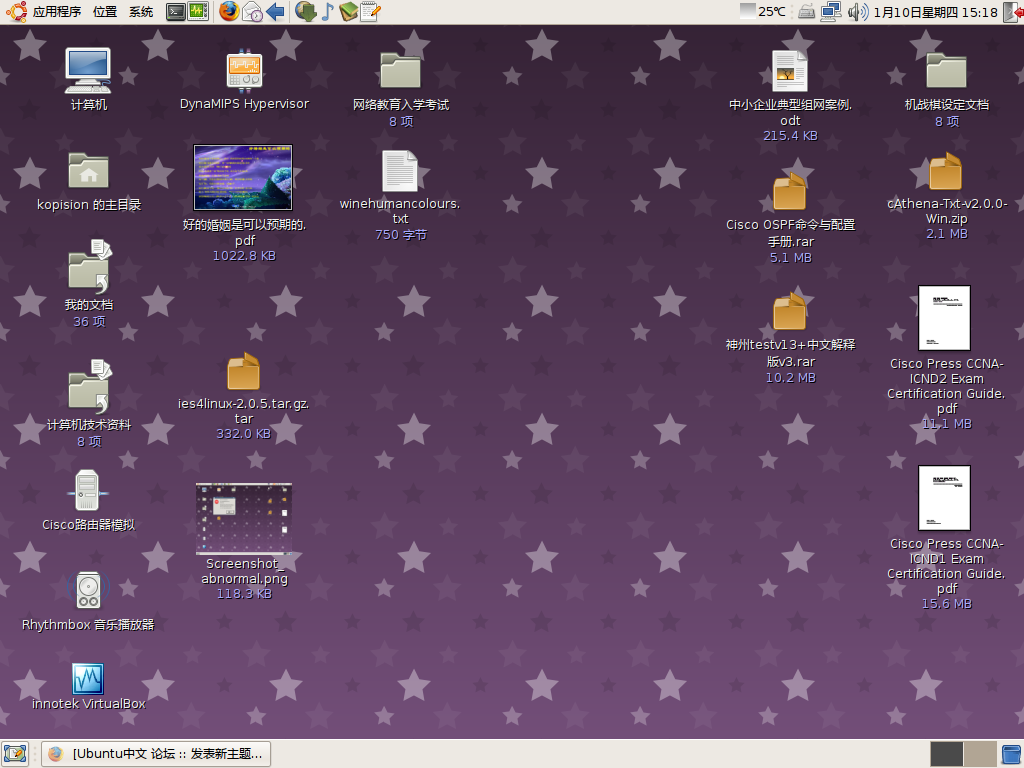Open the trash icon in bottom panel
This screenshot has height=768, width=1024.
[x=1012, y=754]
